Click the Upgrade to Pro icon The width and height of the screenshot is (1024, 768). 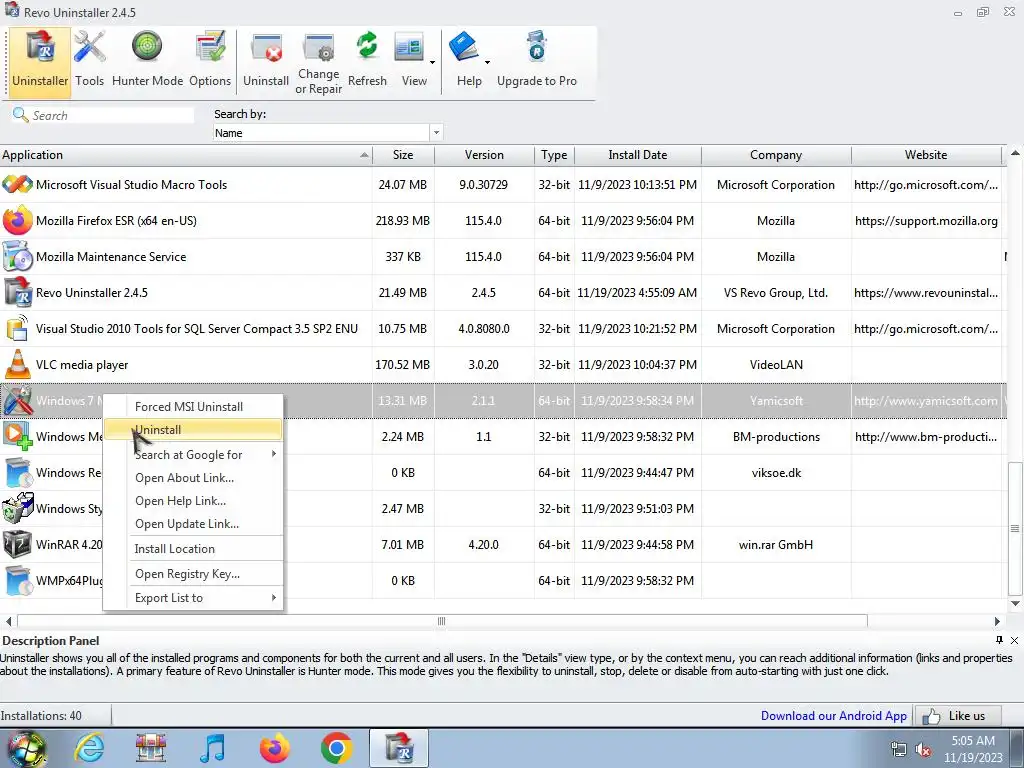click(537, 61)
